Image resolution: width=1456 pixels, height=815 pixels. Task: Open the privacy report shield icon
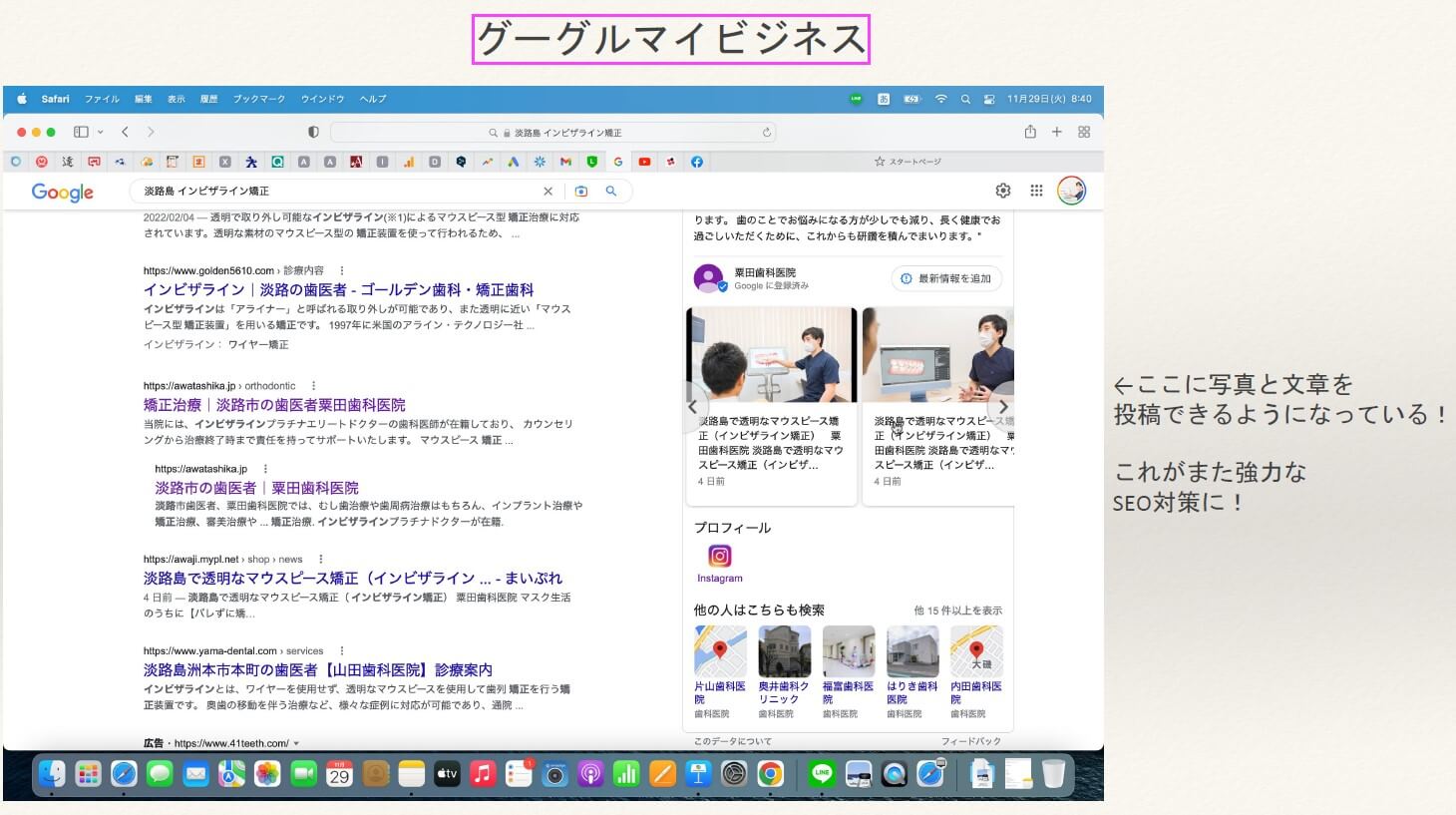click(313, 132)
